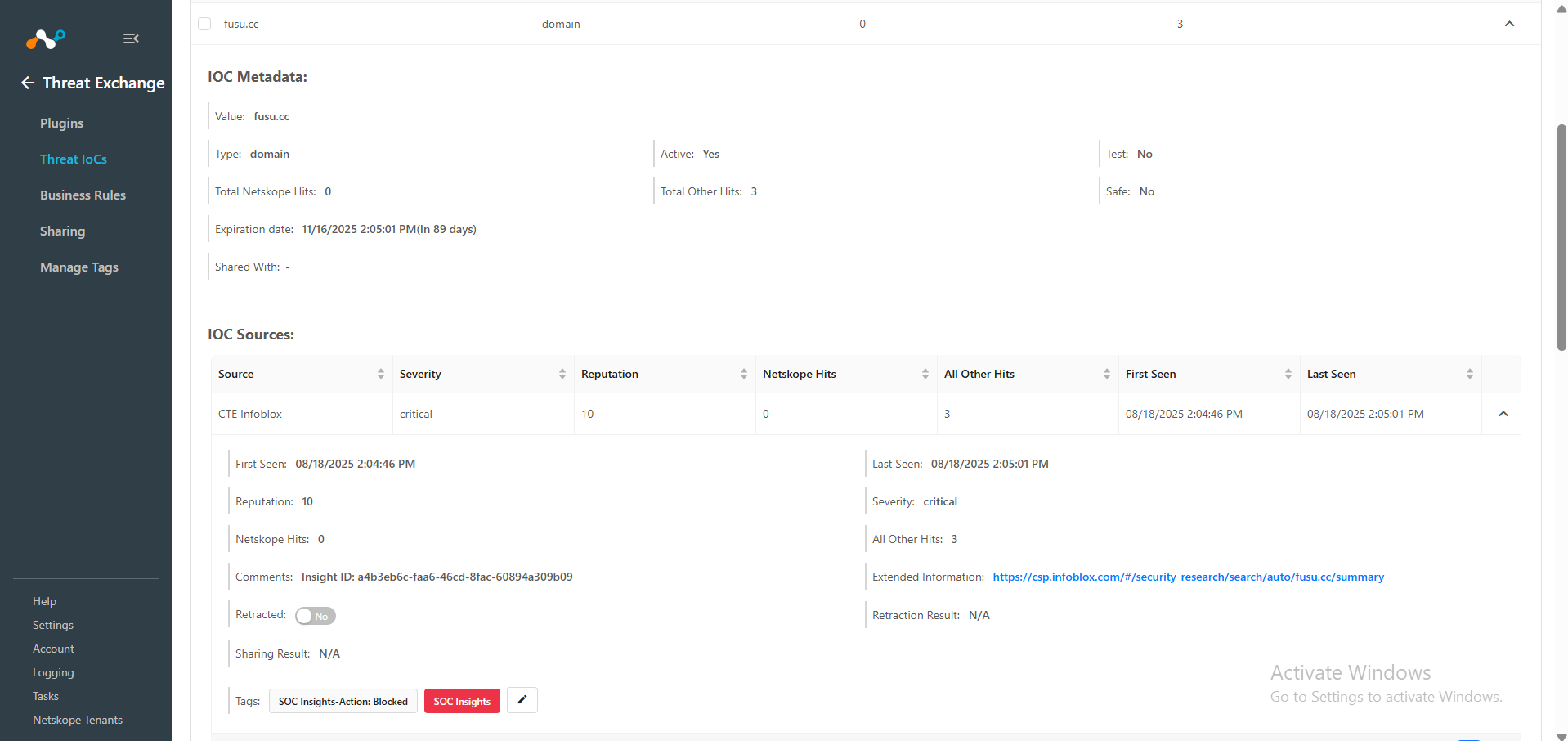1568x741 pixels.
Task: Open Account page
Action: click(x=53, y=649)
